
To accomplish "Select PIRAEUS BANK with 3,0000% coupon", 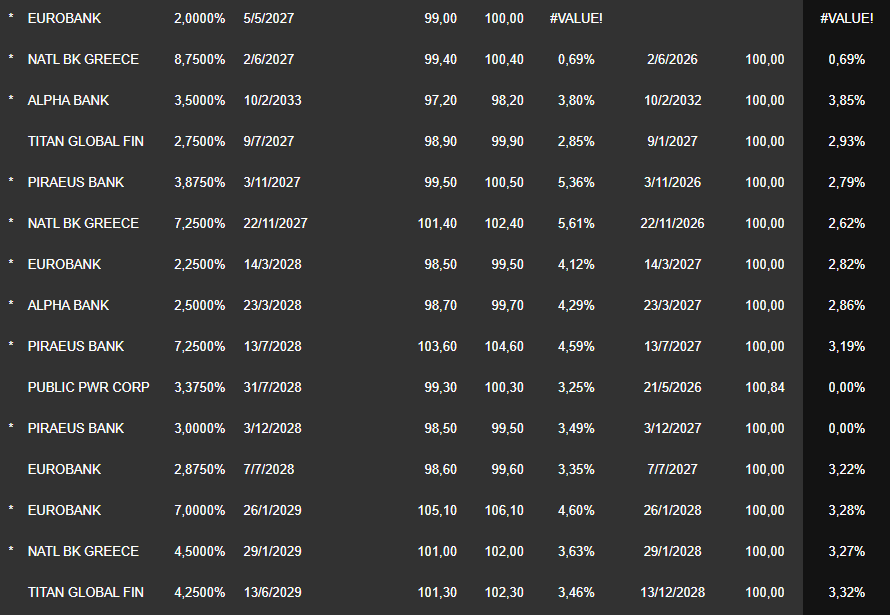I will pos(76,428).
